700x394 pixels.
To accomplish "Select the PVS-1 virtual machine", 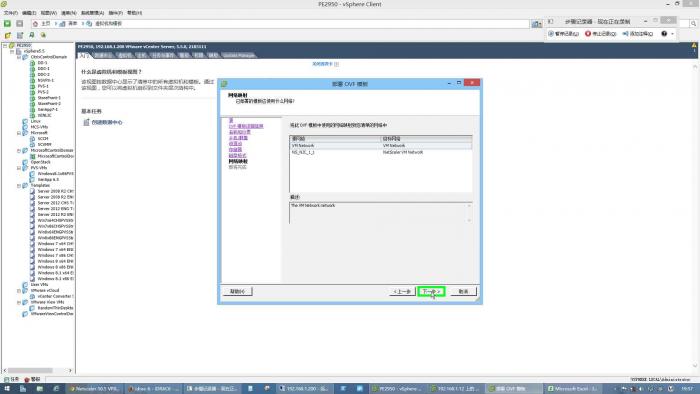I will pos(43,86).
